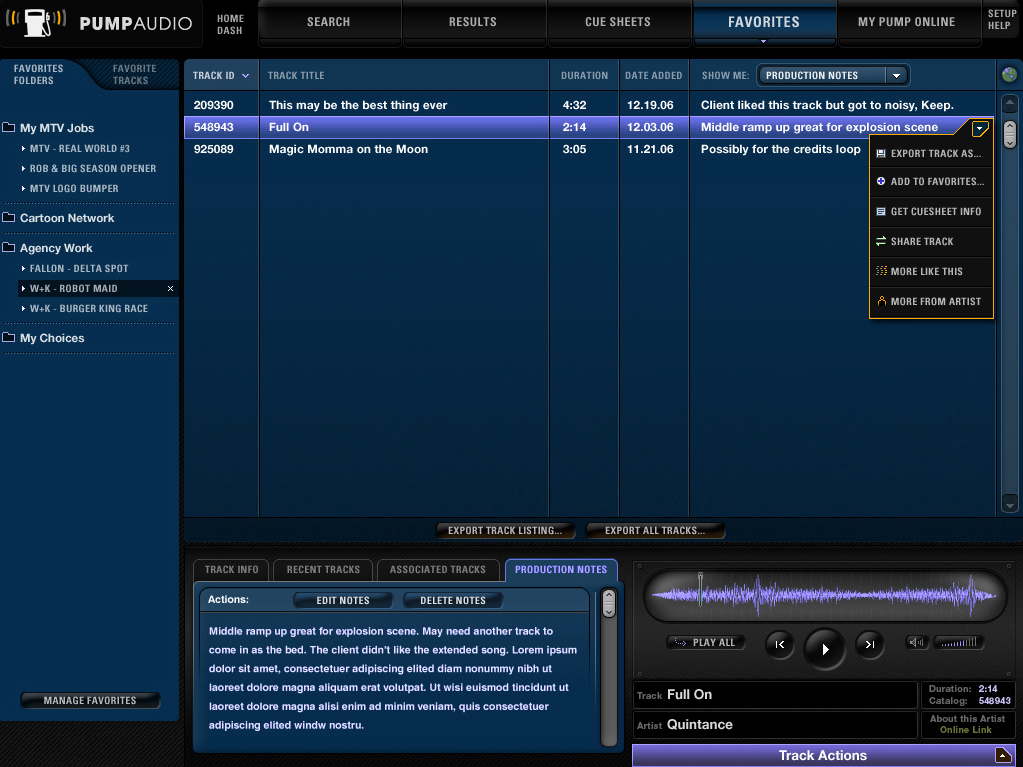Switch to the Favorite Tracks tab

point(134,74)
